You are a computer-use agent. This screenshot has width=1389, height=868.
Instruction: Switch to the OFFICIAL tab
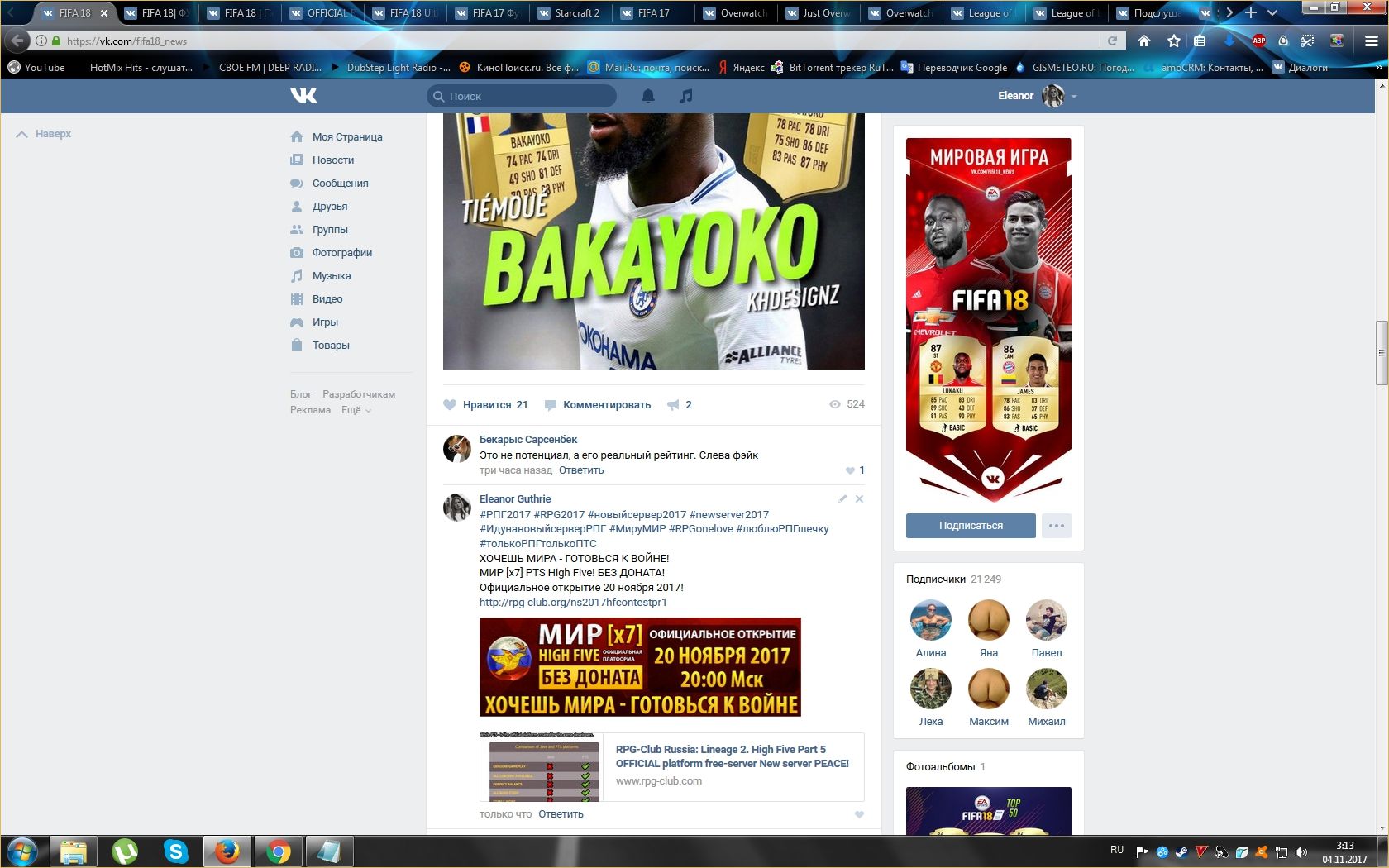321,13
